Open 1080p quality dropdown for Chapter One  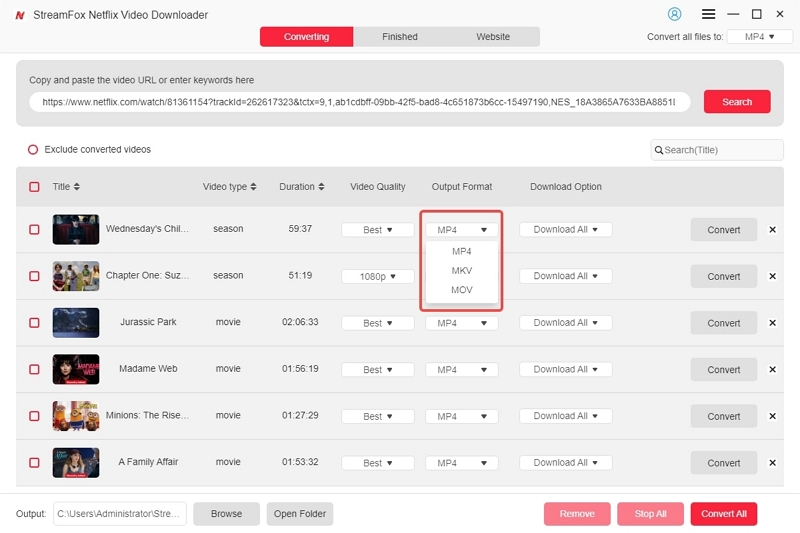tap(378, 276)
